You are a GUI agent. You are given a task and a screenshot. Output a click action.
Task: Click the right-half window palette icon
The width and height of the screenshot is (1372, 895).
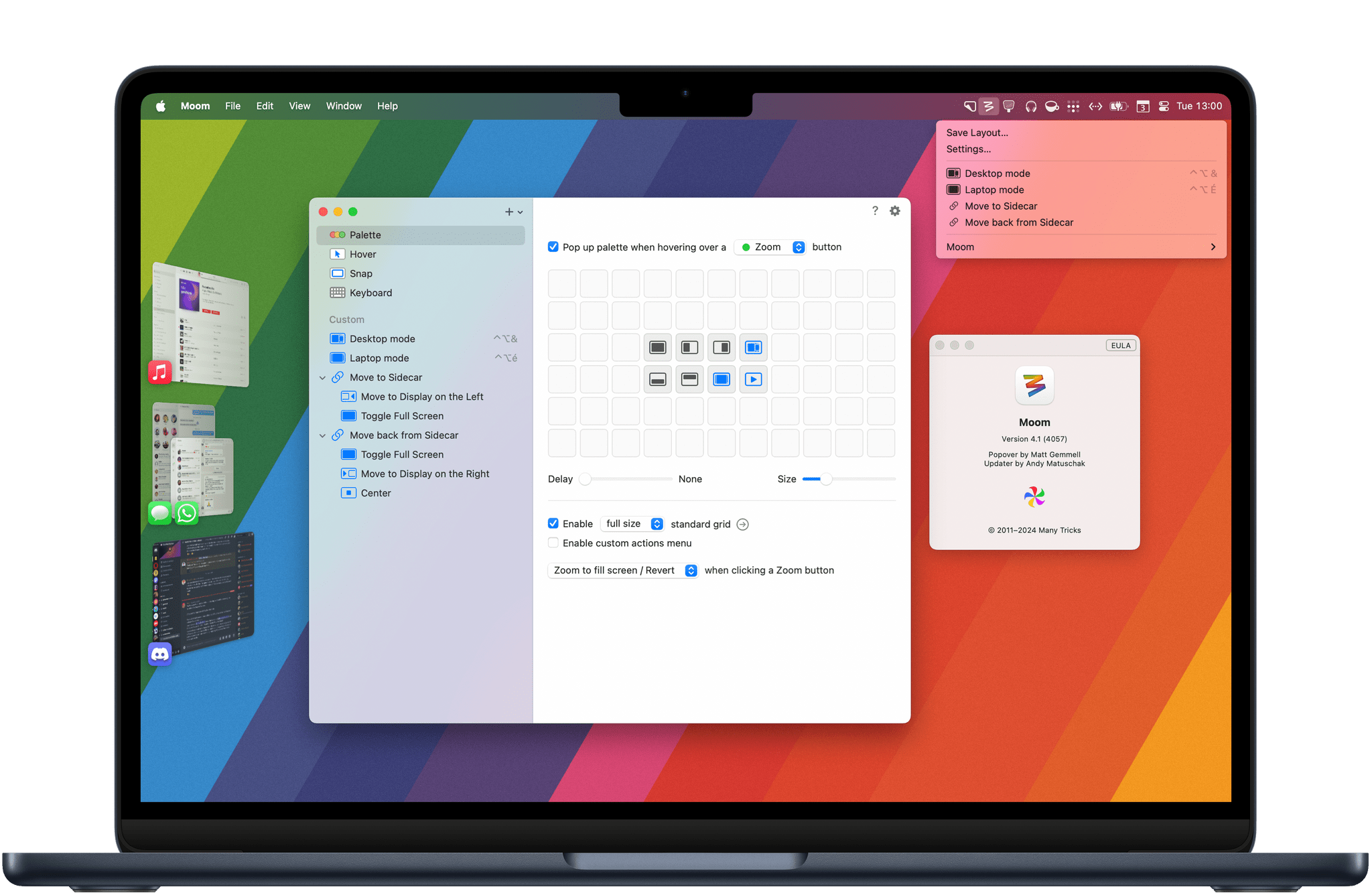point(722,347)
